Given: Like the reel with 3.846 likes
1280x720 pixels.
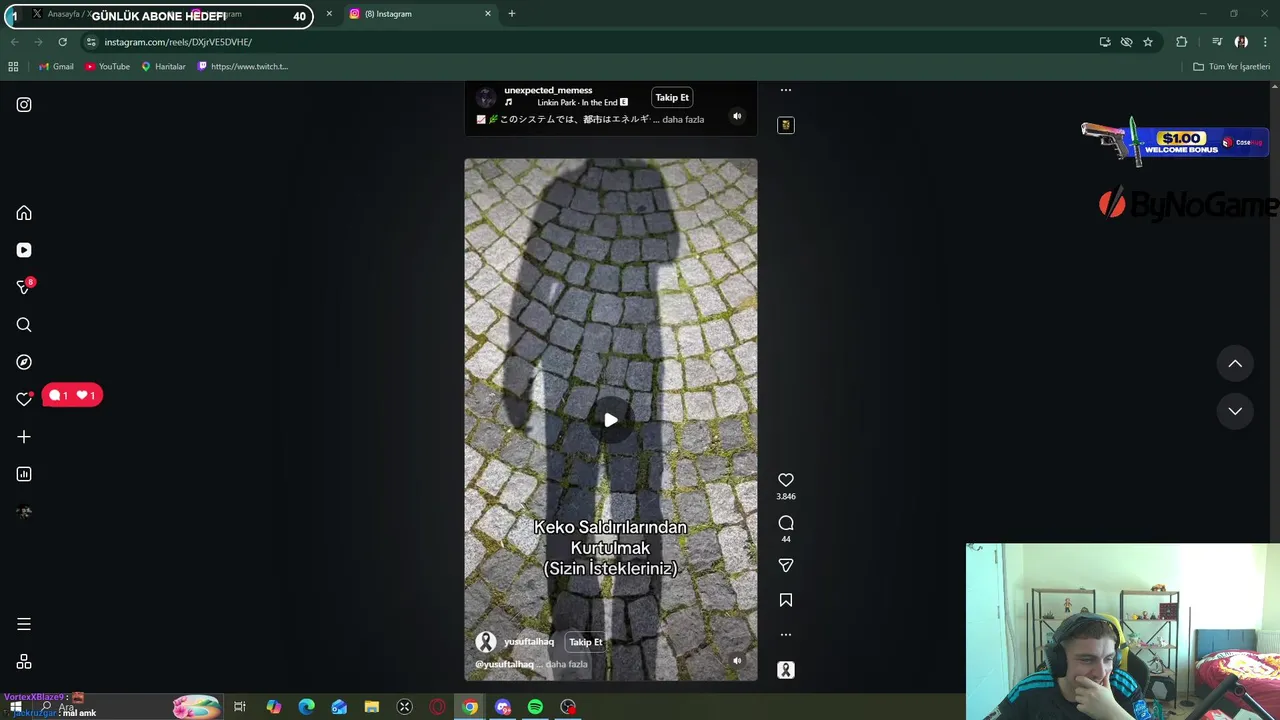Looking at the screenshot, I should pyautogui.click(x=786, y=480).
